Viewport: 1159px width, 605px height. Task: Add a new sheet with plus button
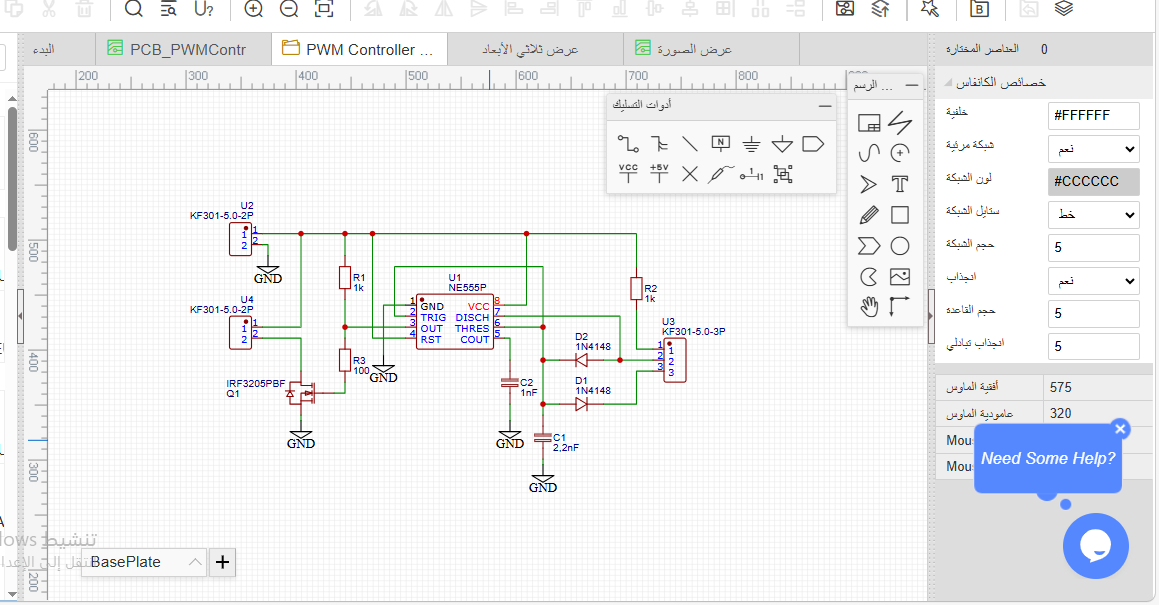coord(222,562)
